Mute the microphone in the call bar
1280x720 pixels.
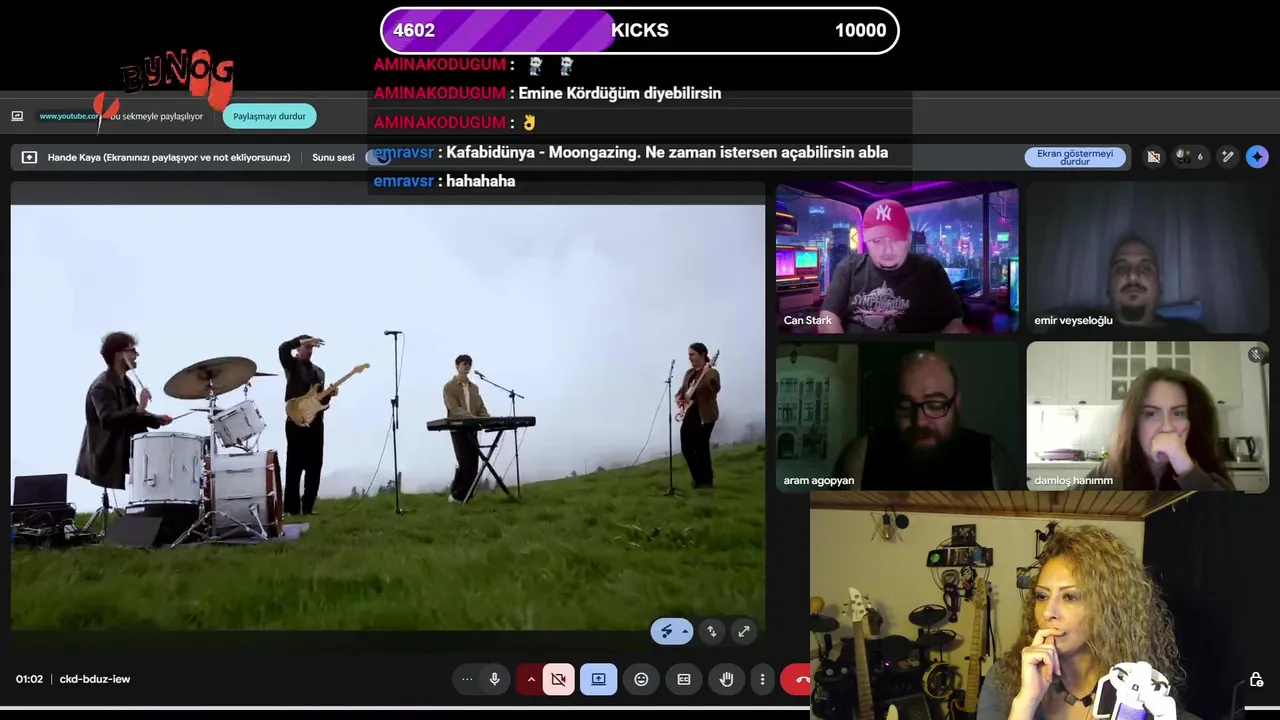click(494, 679)
